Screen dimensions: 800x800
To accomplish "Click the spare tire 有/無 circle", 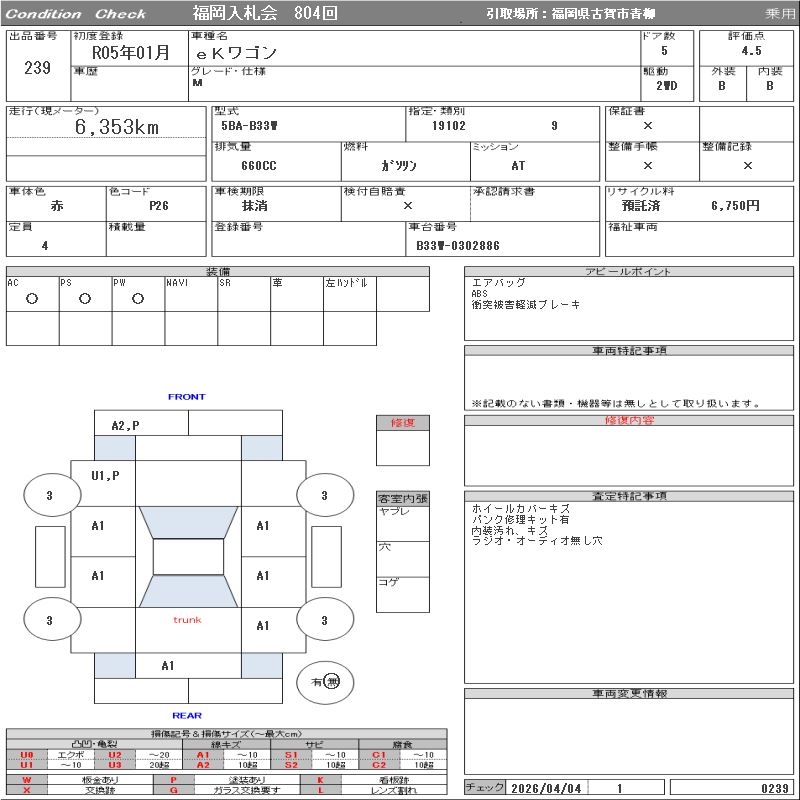I will point(325,682).
